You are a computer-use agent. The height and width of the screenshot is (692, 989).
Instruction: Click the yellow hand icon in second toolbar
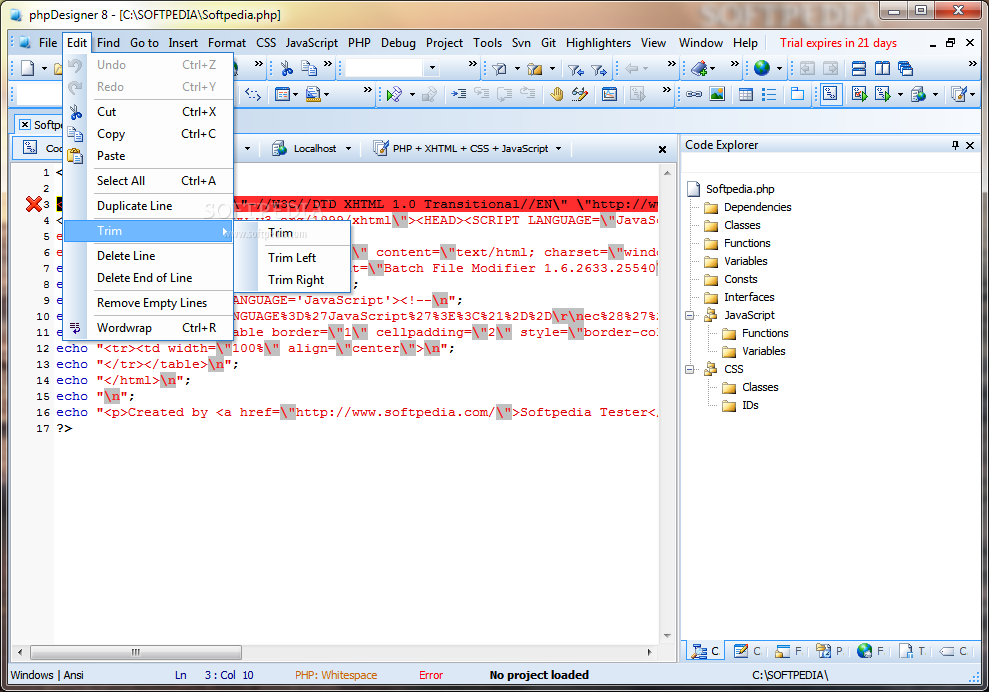pyautogui.click(x=556, y=95)
